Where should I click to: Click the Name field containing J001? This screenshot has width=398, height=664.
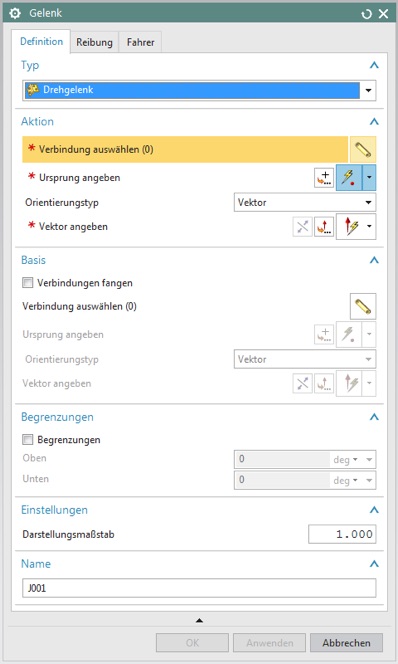199,588
